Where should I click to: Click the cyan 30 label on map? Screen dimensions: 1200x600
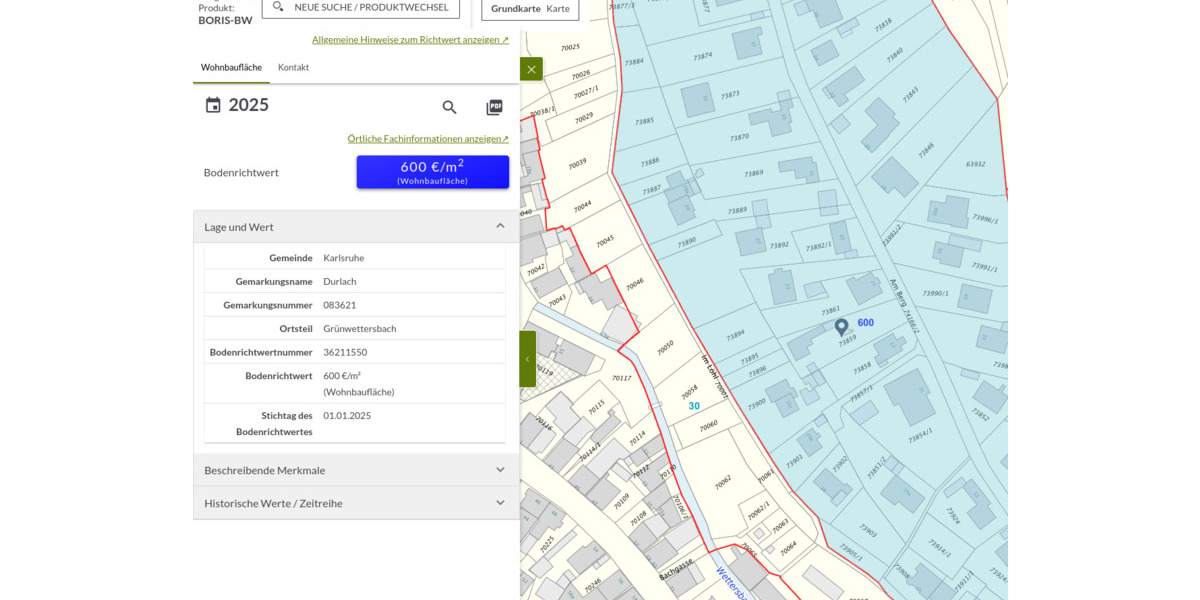click(x=694, y=406)
